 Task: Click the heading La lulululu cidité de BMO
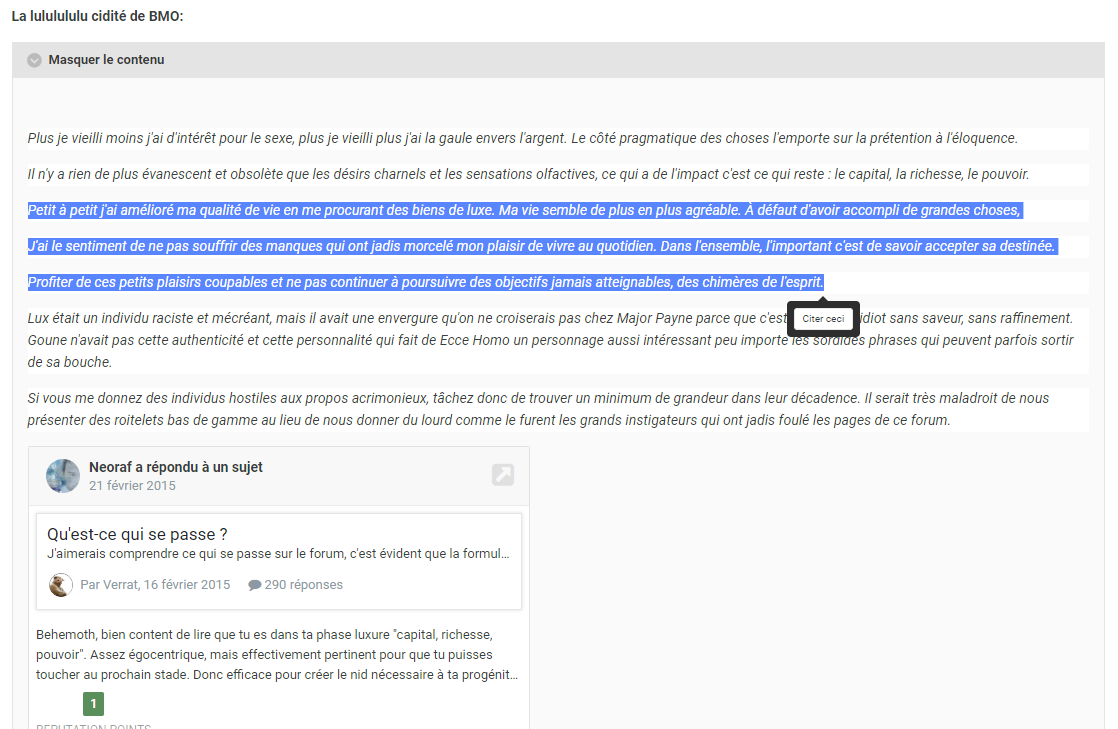(x=98, y=16)
